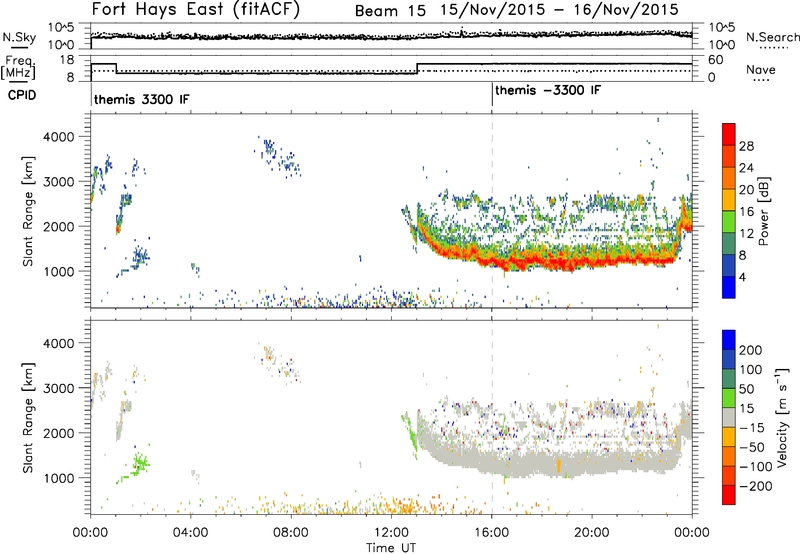Click the CPID change tick at 16:00

(x=492, y=94)
